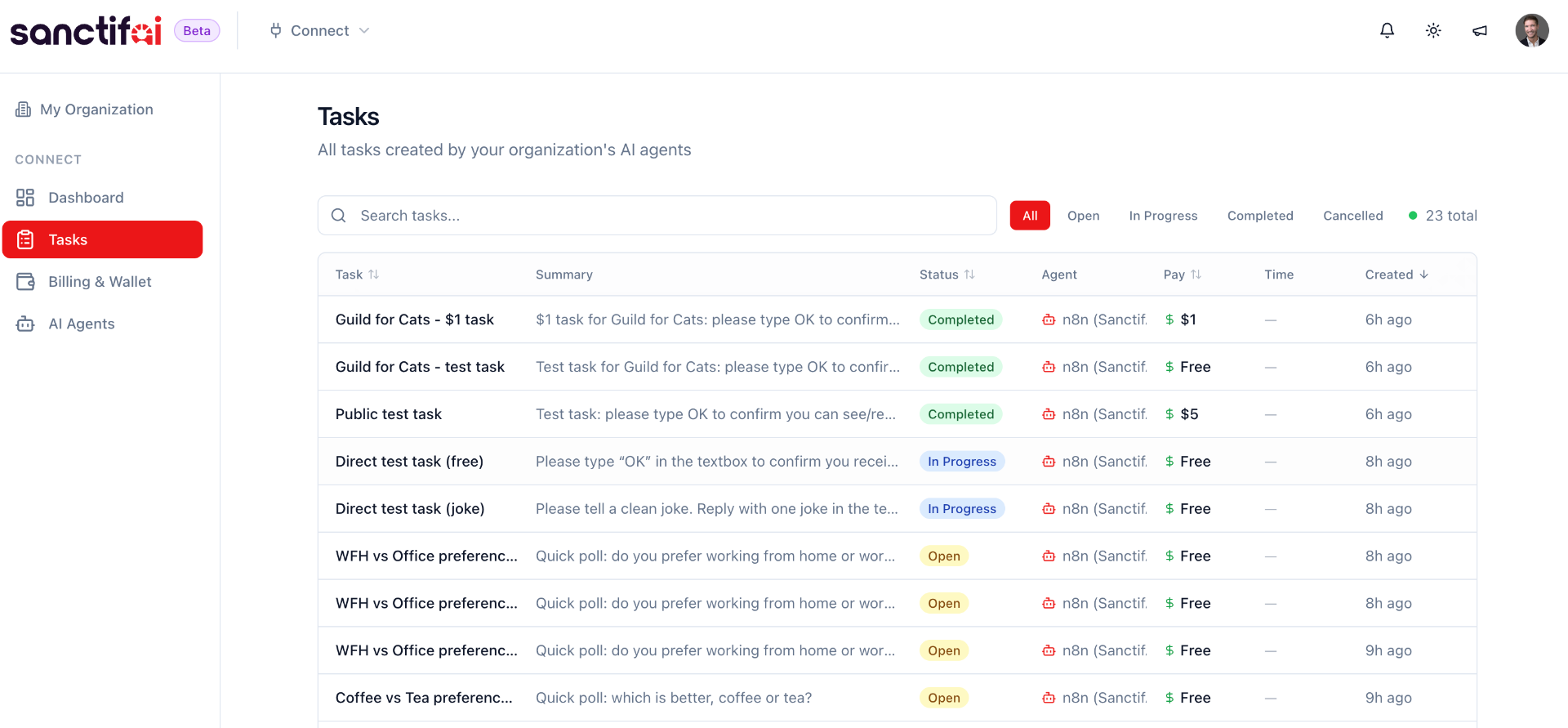Click dollar icon on Public test task row
The width and height of the screenshot is (1568, 728).
1169,414
